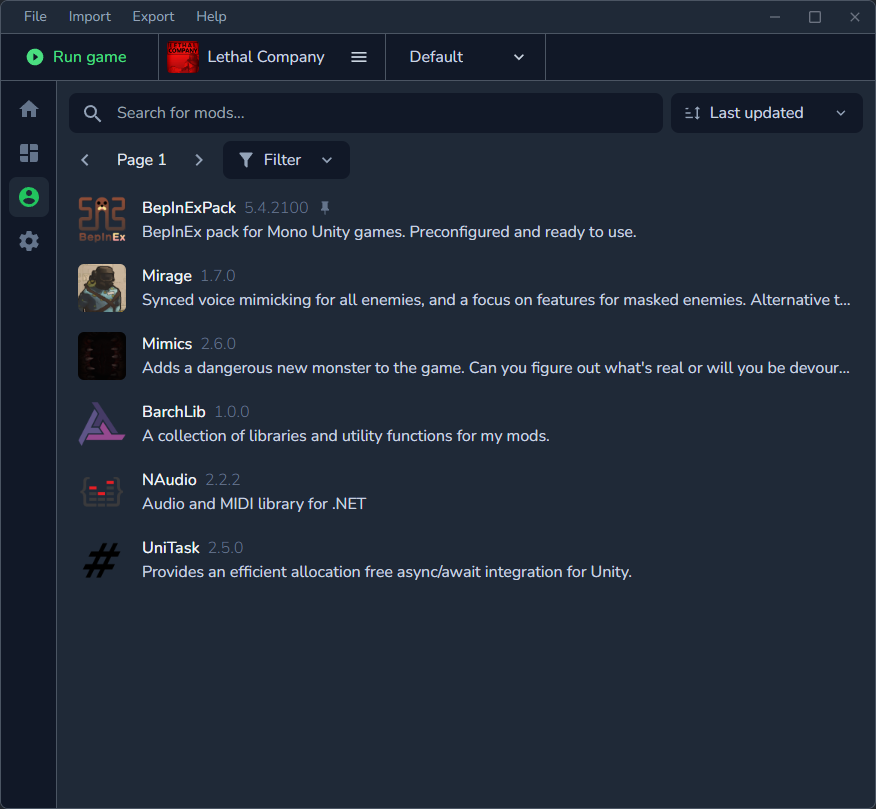The width and height of the screenshot is (876, 809).
Task: Go to next page arrow
Action: tap(199, 160)
